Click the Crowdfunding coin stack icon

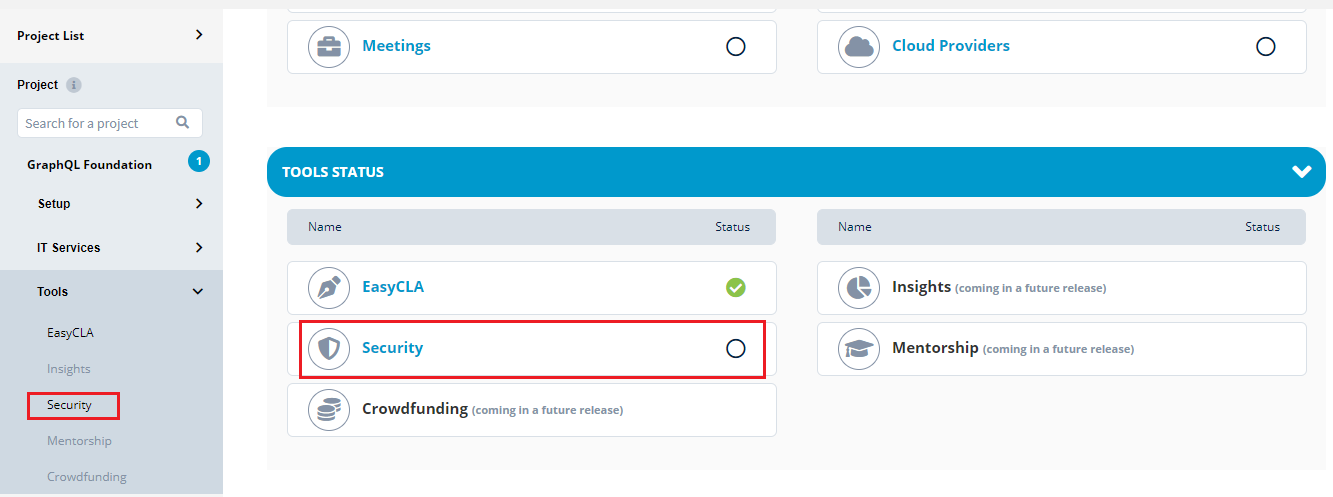click(328, 410)
